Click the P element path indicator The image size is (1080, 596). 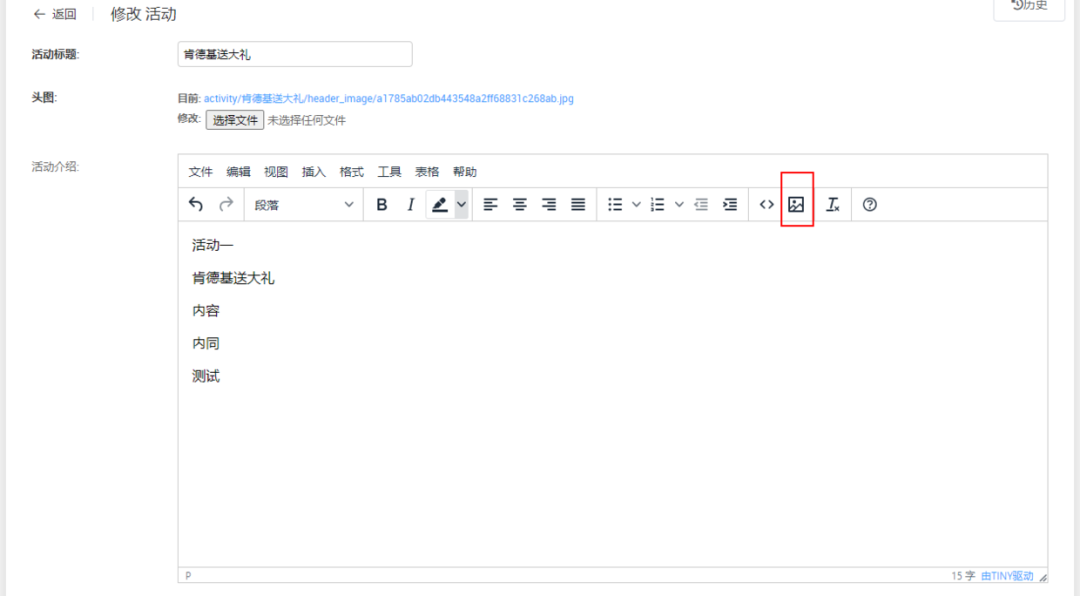pyautogui.click(x=188, y=575)
